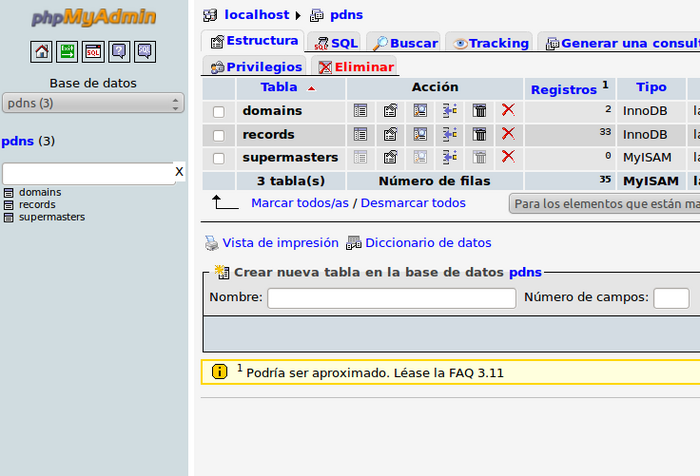Focus the Nombre new table field
Viewport: 700px width, 476px height.
(x=392, y=298)
